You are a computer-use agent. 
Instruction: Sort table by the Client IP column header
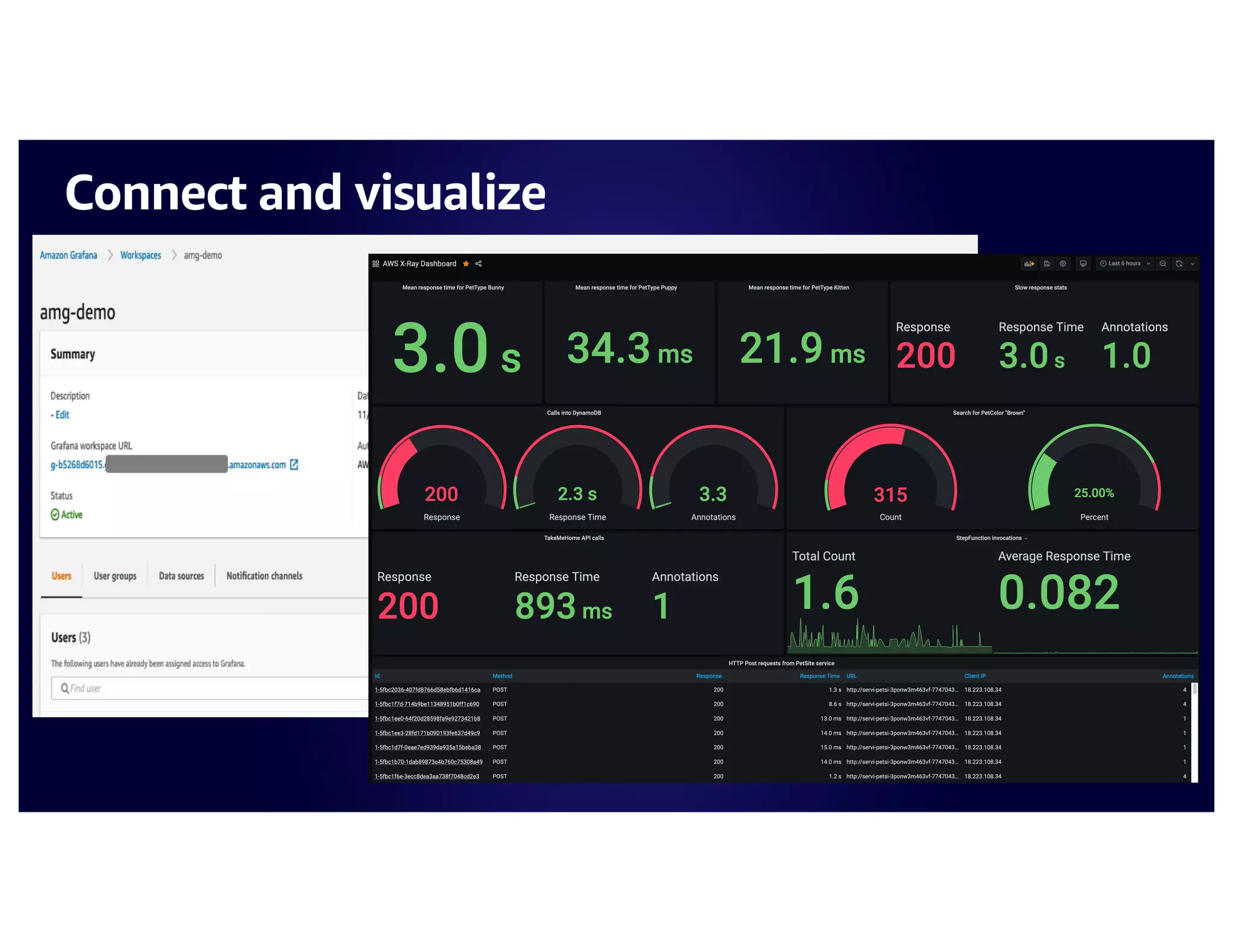tap(975, 676)
